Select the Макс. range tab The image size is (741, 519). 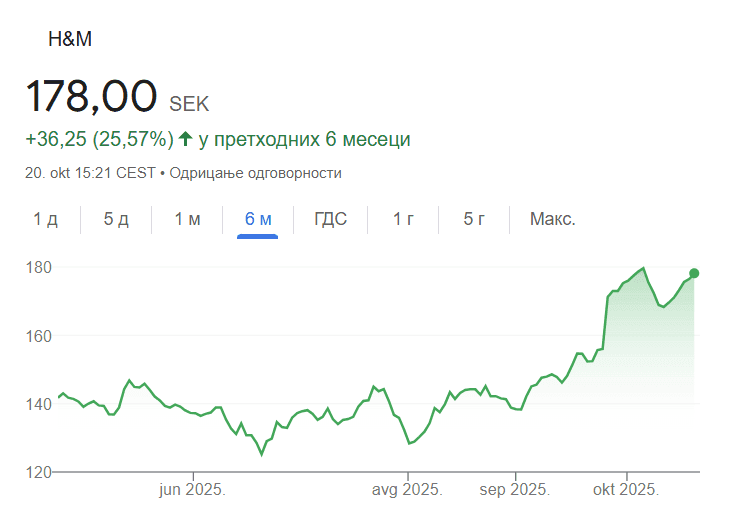click(552, 219)
